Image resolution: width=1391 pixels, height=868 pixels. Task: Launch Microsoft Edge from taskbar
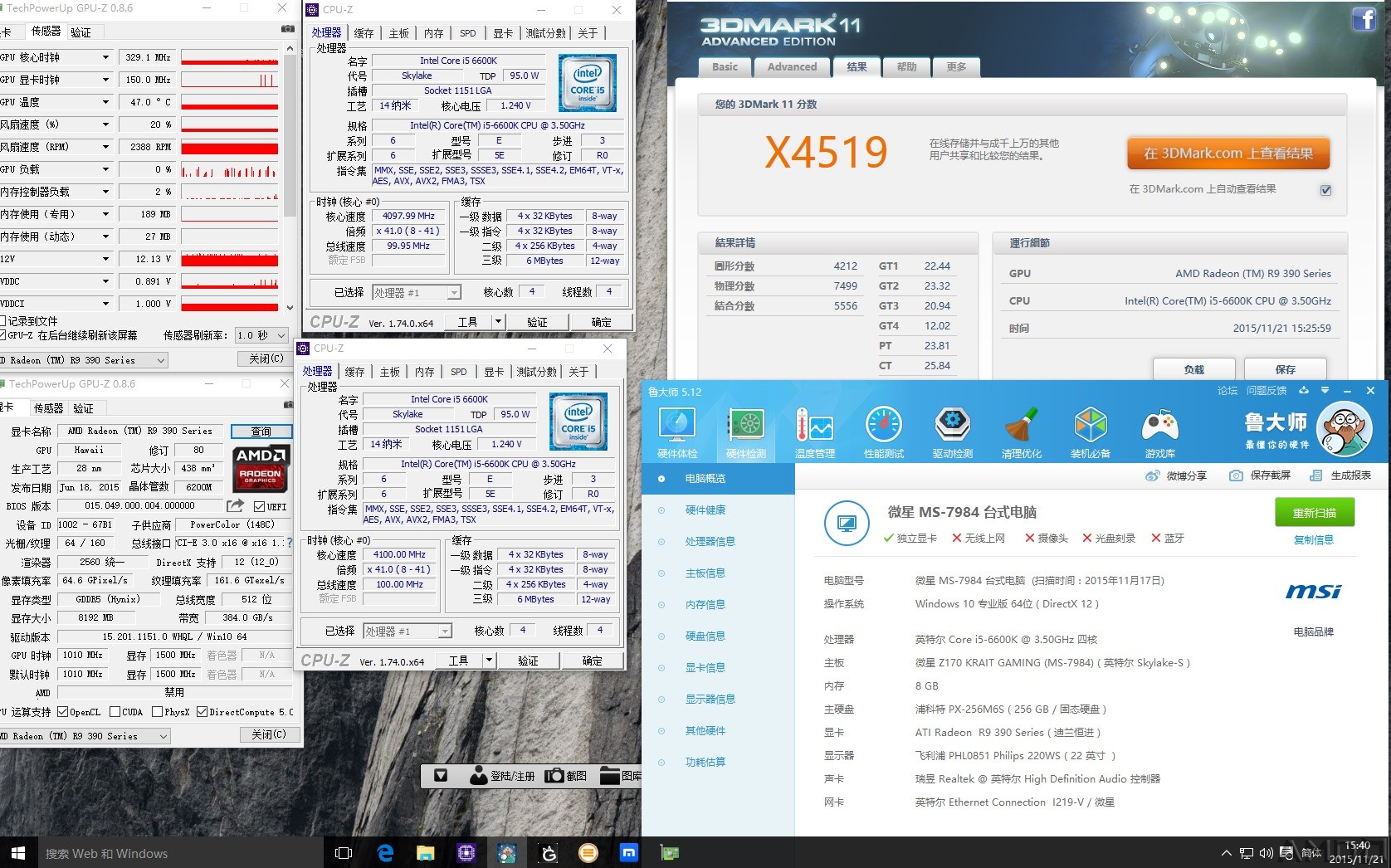pyautogui.click(x=385, y=852)
